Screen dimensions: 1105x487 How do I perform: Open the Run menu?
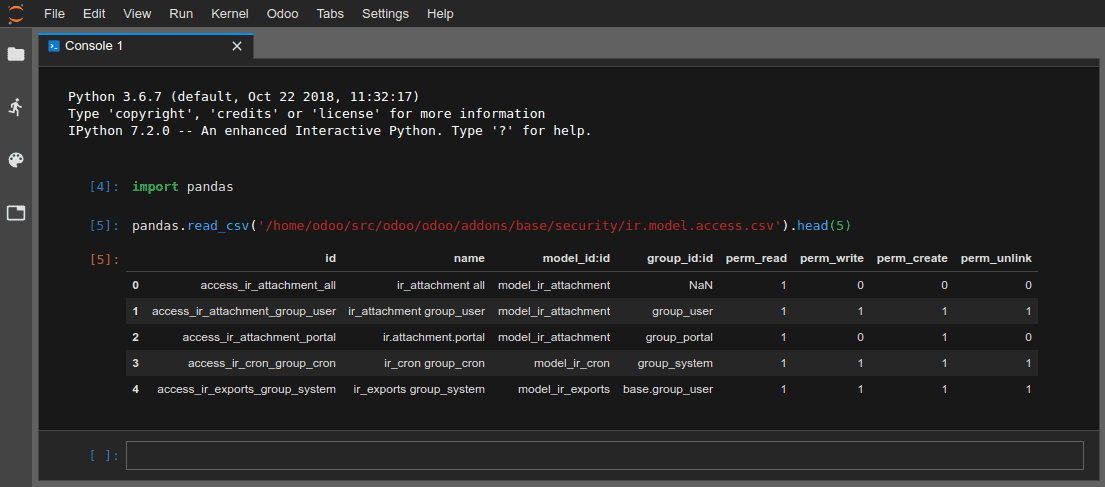click(x=181, y=14)
